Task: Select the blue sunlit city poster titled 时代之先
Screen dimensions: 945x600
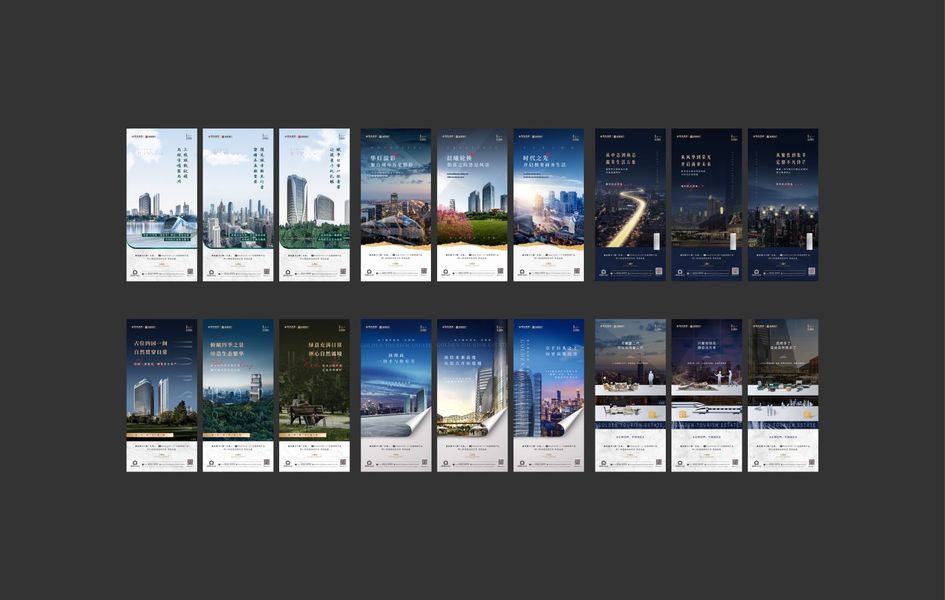Action: (x=548, y=205)
